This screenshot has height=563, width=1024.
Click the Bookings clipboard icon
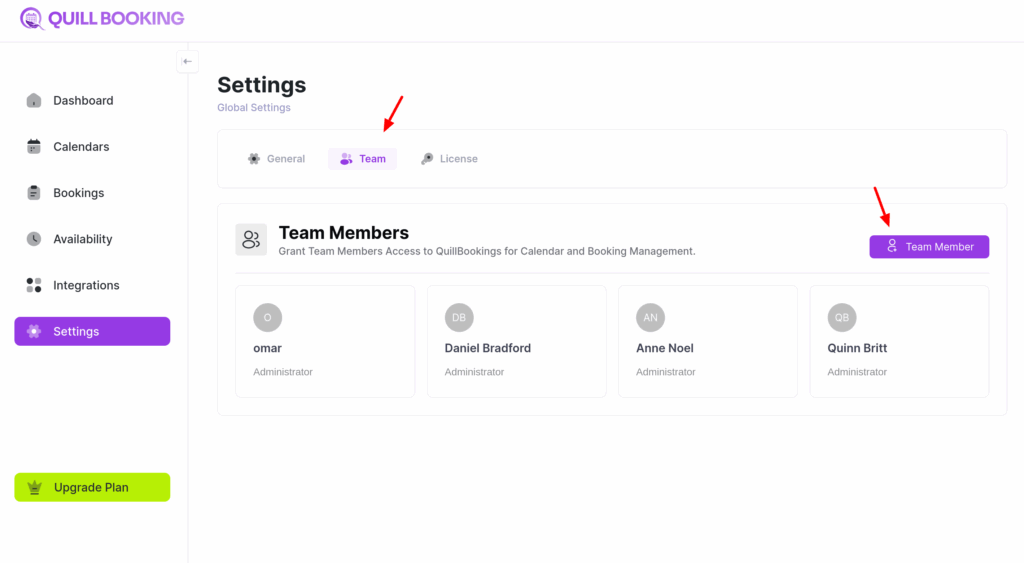34,193
